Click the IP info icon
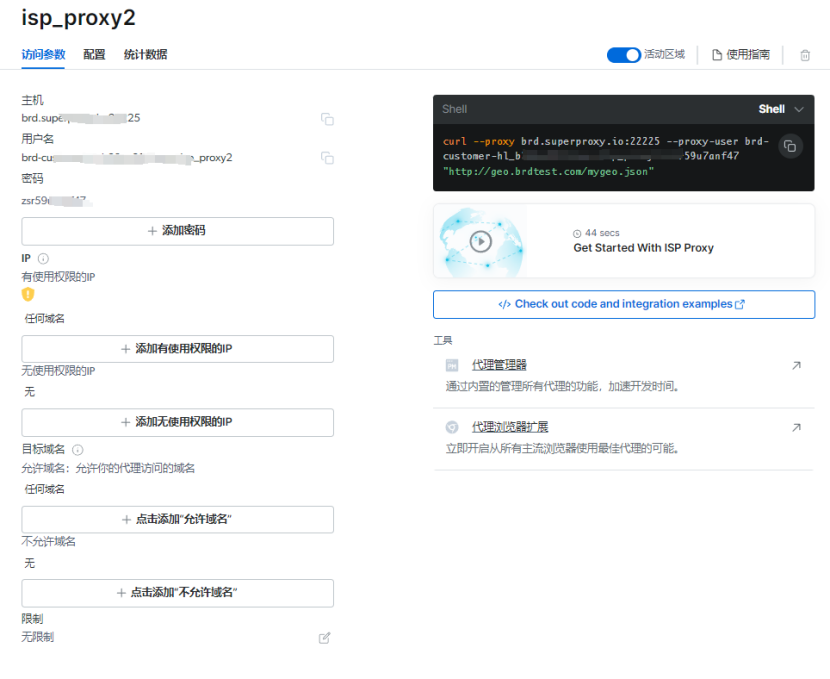This screenshot has height=679, width=830. tap(43, 258)
